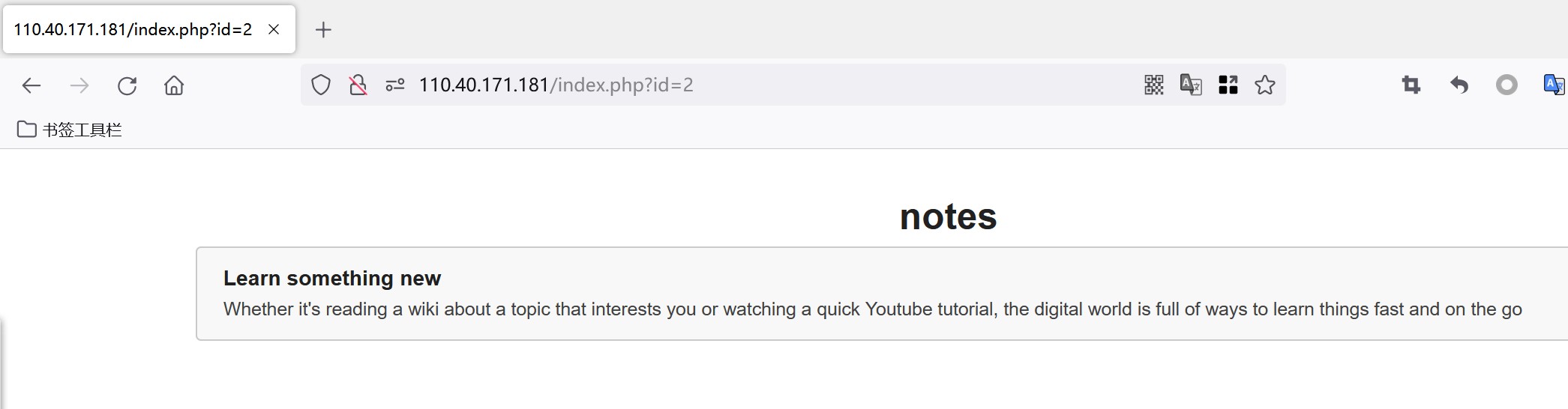Viewport: 1568px width, 409px height.
Task: Close the 110.40.171.181 tab
Action: [x=274, y=29]
